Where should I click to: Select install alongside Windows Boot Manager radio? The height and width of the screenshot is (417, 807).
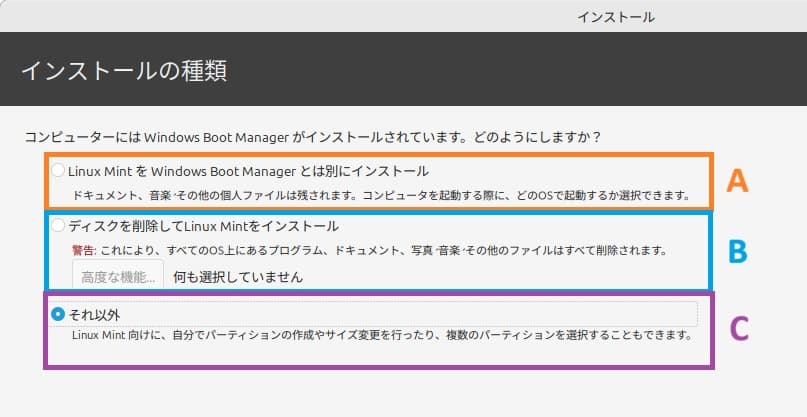pyautogui.click(x=58, y=170)
